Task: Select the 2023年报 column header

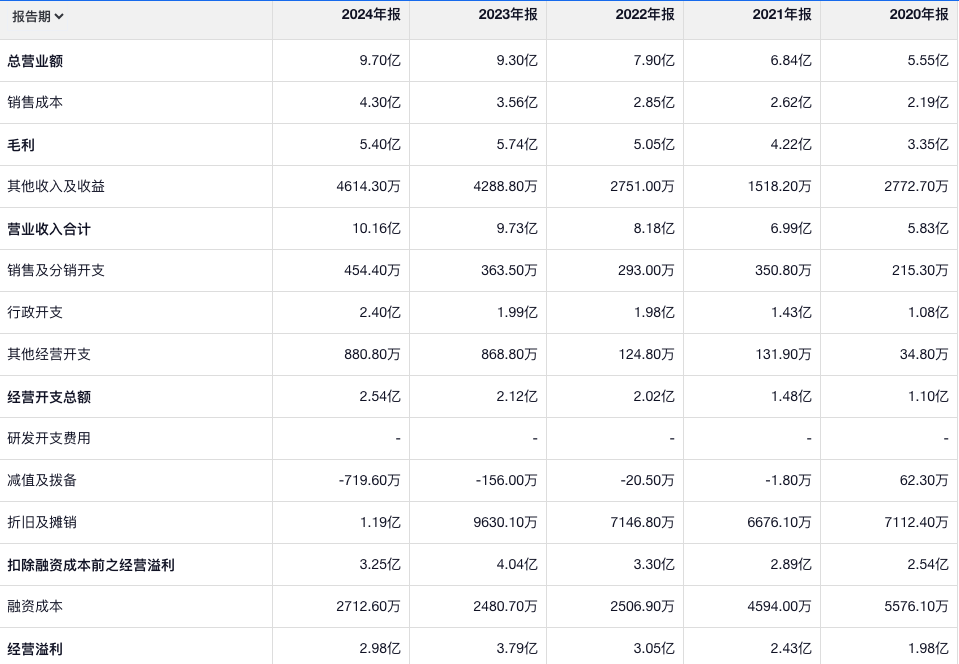Action: [x=508, y=15]
